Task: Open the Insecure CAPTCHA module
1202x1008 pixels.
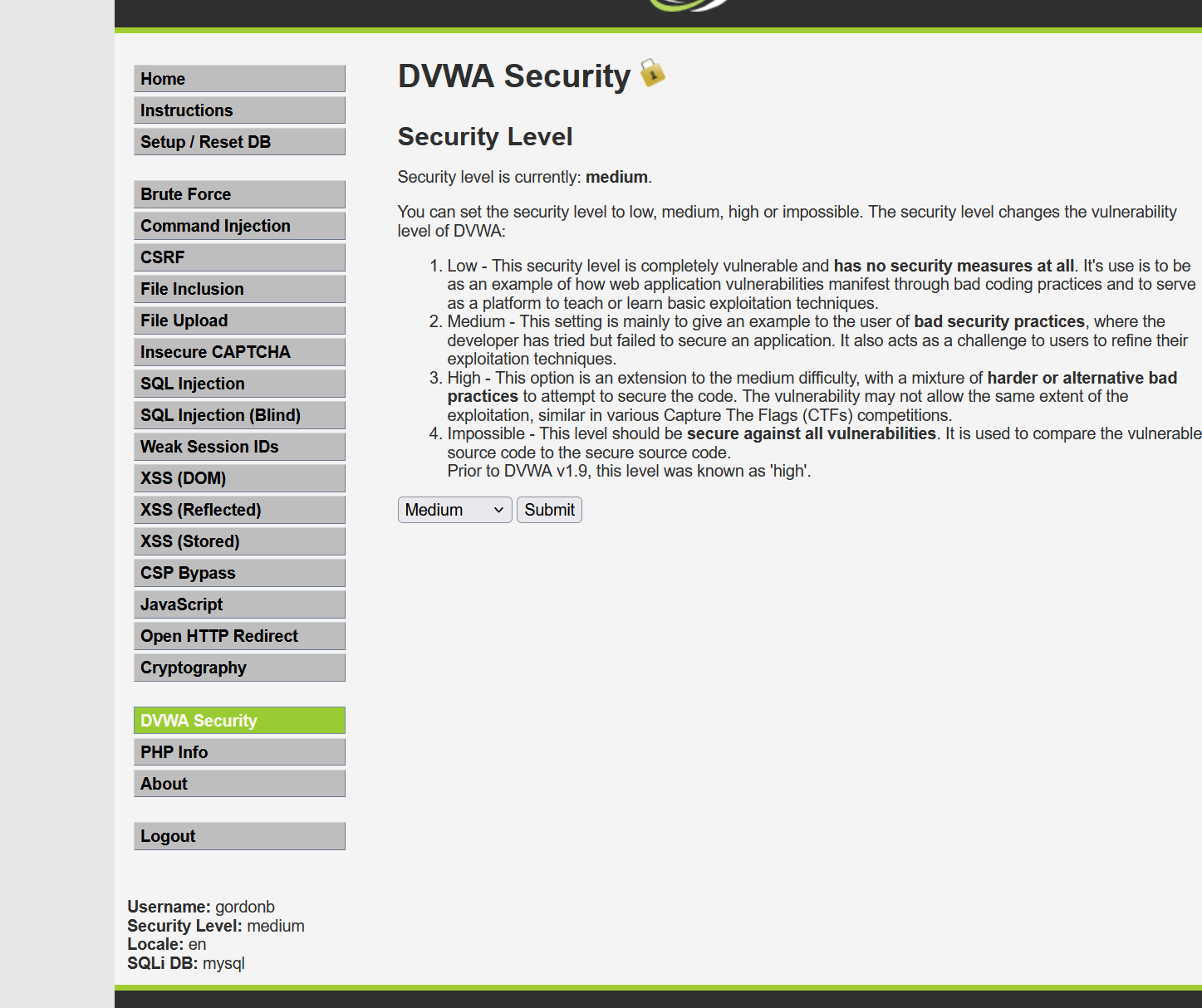Action: pos(239,352)
